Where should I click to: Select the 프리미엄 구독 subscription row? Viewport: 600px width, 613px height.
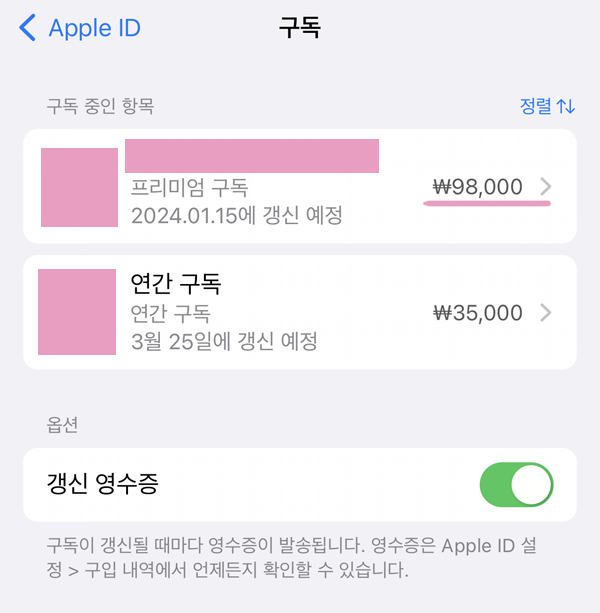(300, 186)
